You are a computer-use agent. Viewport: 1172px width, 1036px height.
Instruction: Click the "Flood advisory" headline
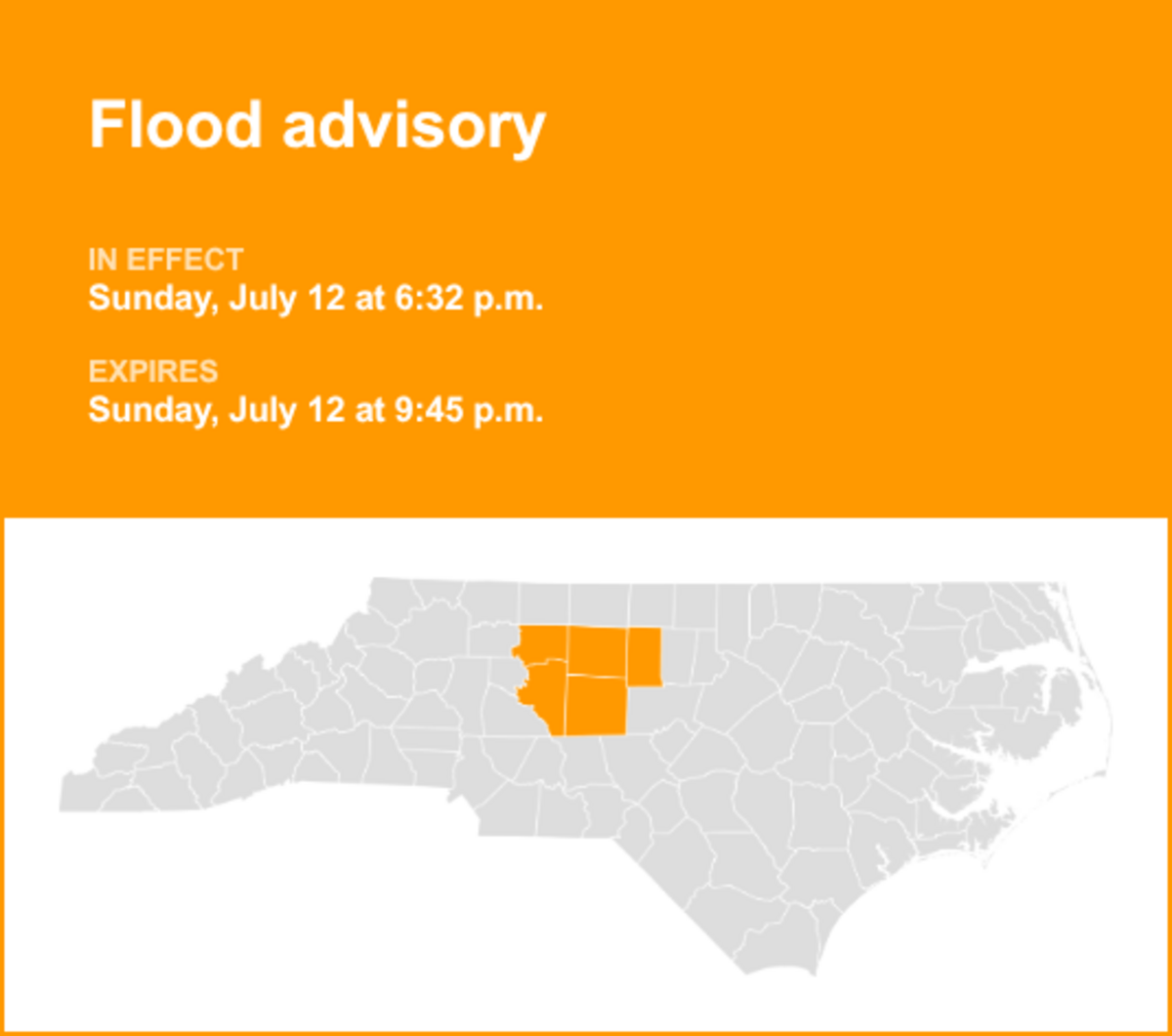coord(317,127)
